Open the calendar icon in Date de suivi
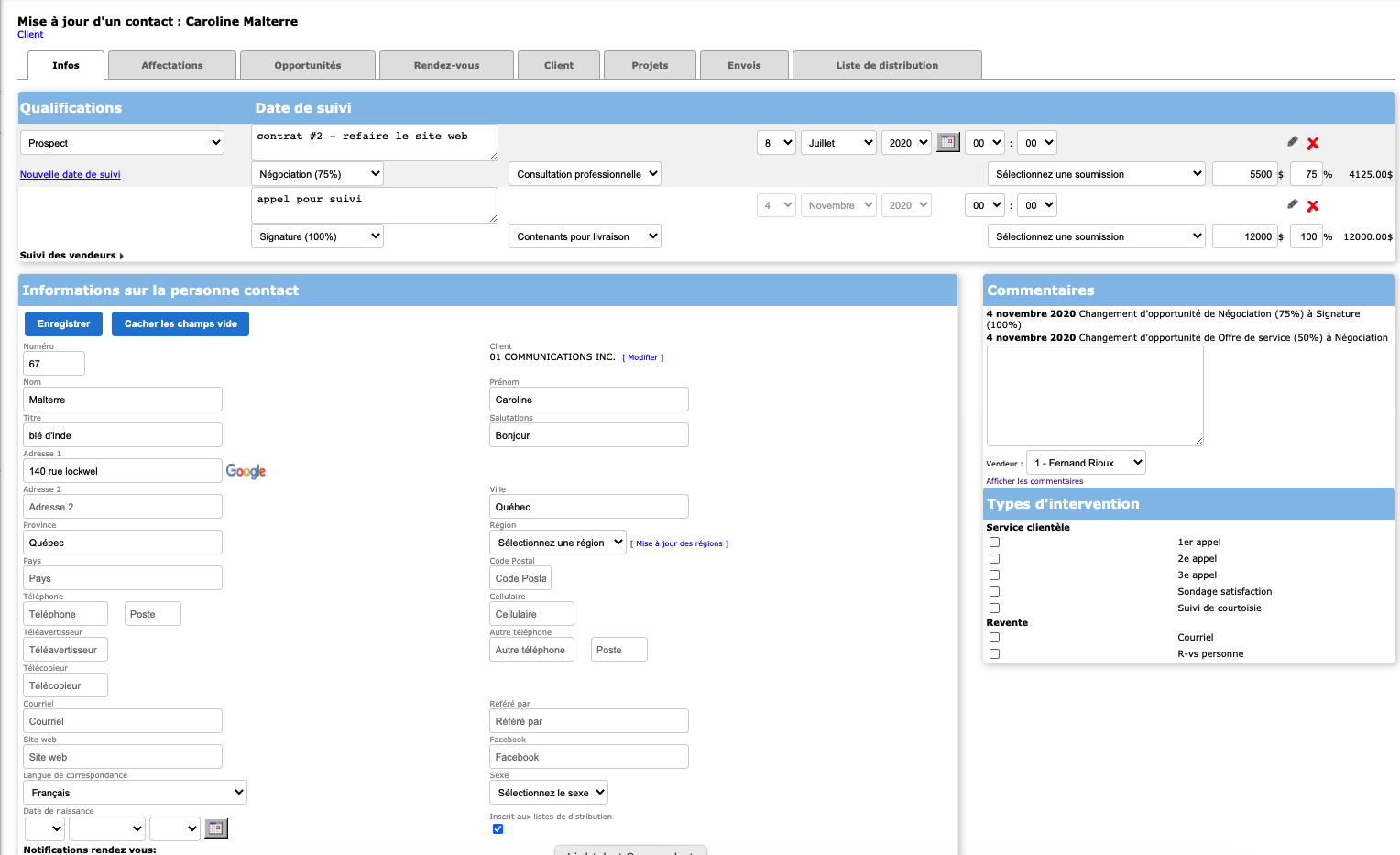Image resolution: width=1400 pixels, height=855 pixels. tap(948, 142)
